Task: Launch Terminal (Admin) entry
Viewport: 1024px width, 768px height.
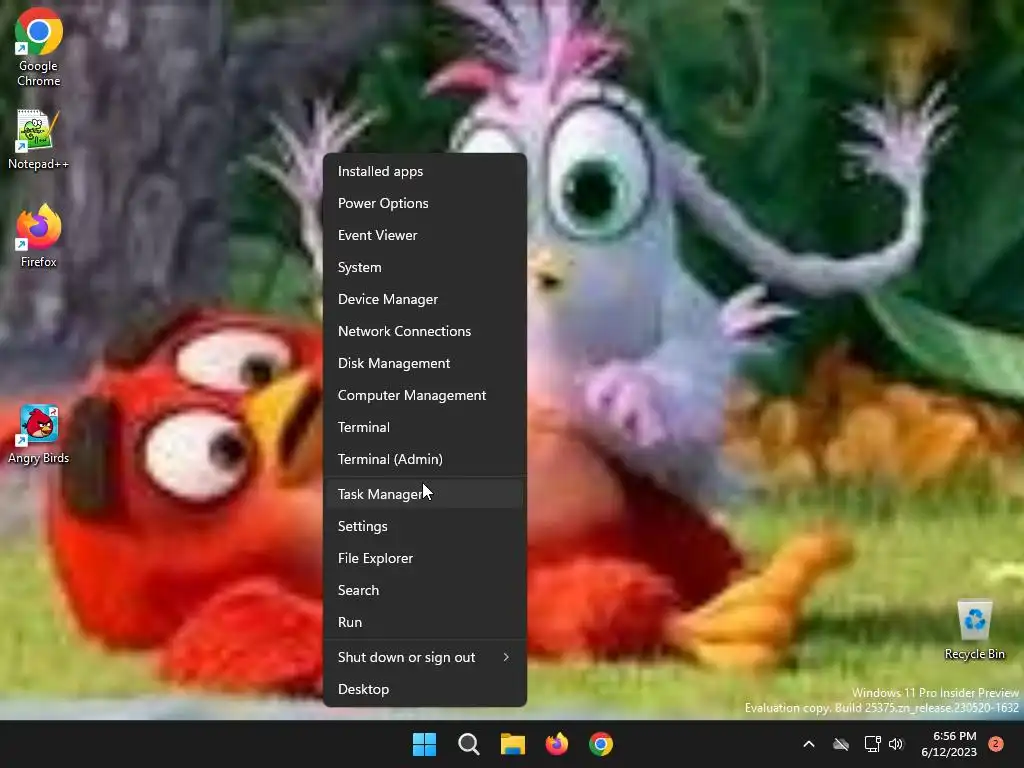Action: click(x=424, y=459)
